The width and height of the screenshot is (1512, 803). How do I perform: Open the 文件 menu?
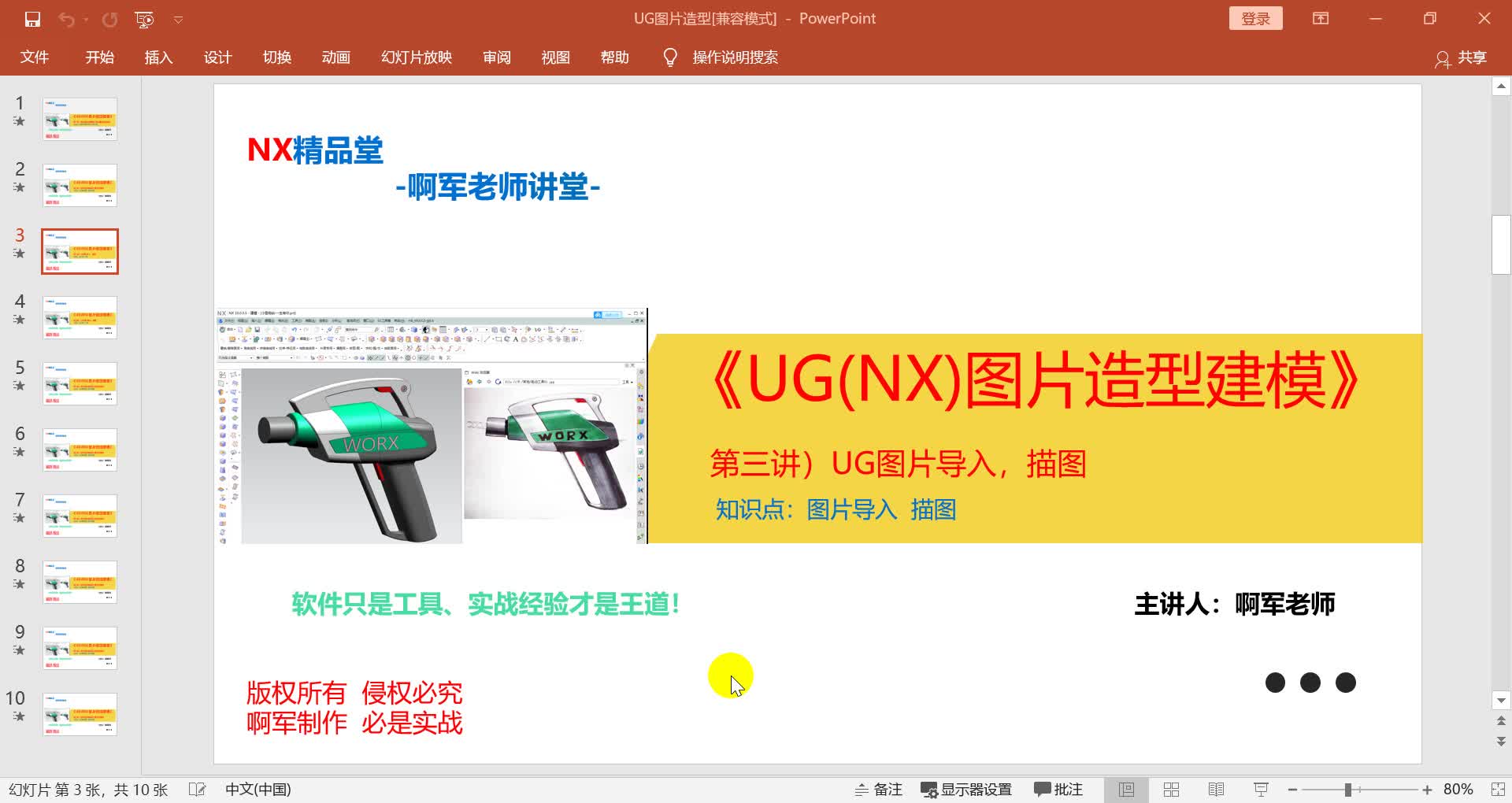[34, 57]
